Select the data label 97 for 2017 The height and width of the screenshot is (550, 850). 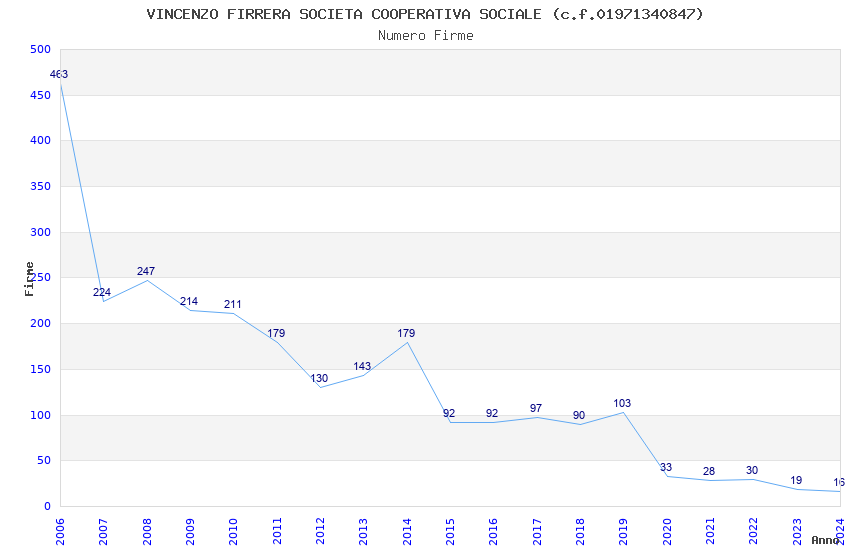click(x=536, y=408)
